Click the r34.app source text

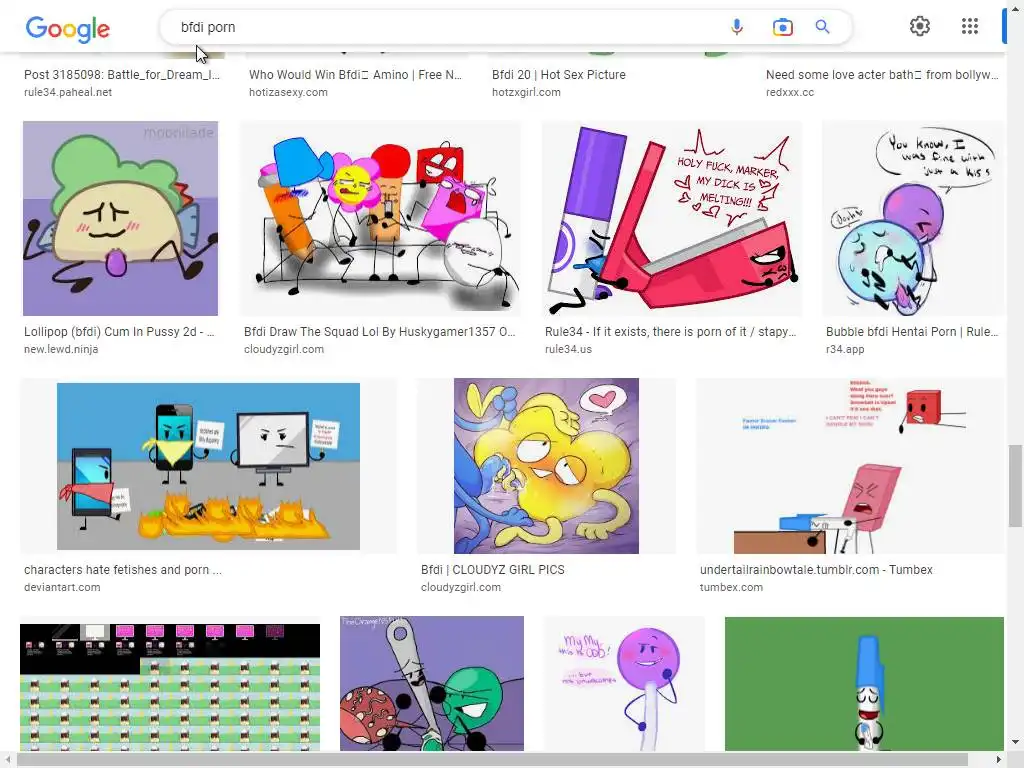point(844,349)
